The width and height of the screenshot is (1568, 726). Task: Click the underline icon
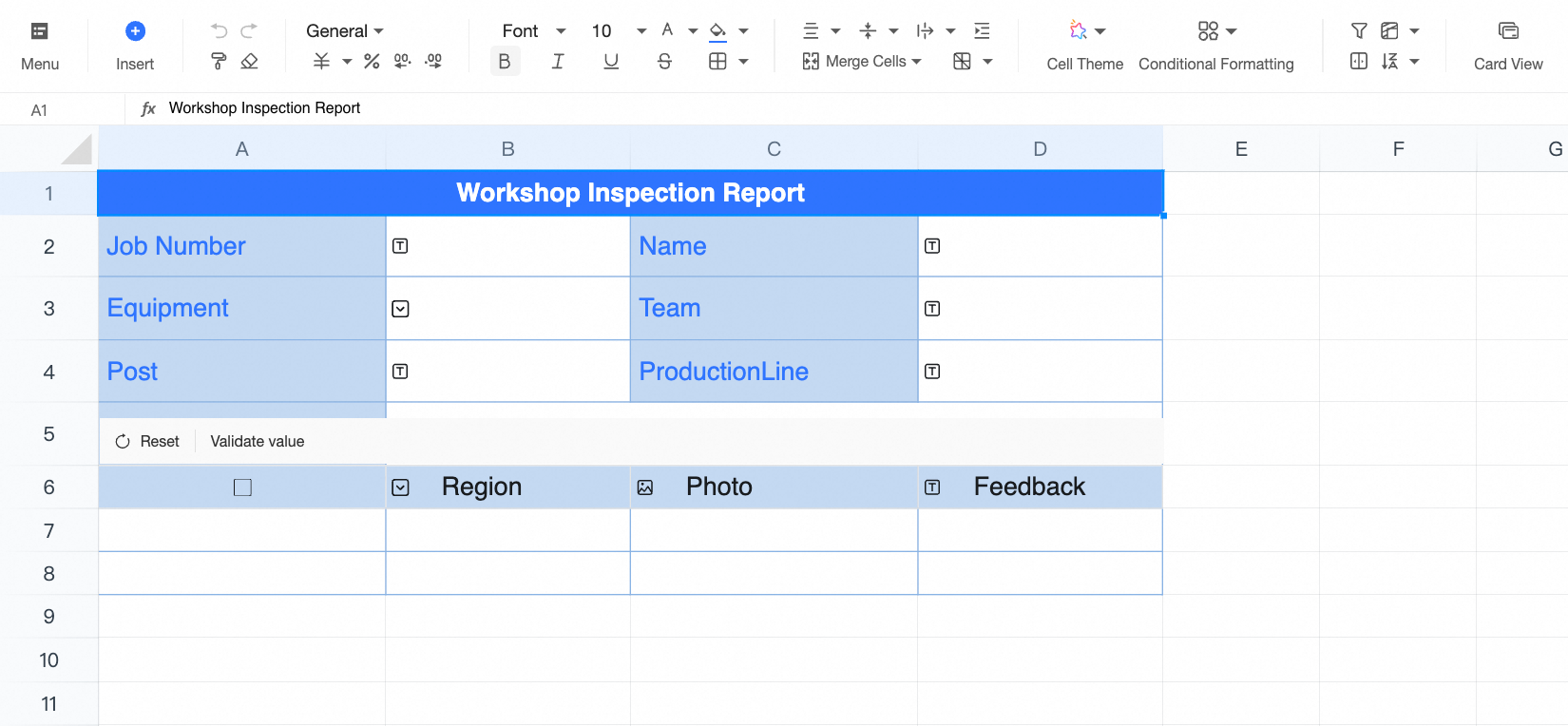[611, 62]
